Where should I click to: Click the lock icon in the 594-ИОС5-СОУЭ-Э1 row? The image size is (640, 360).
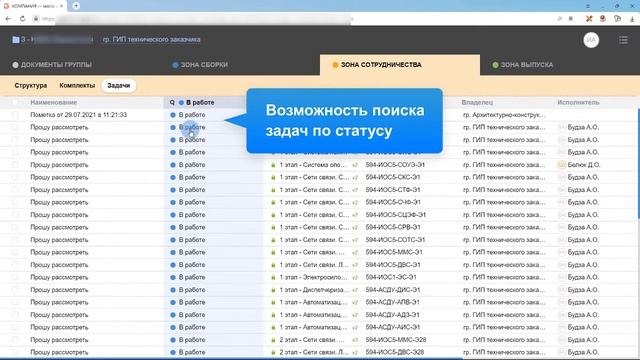273,165
